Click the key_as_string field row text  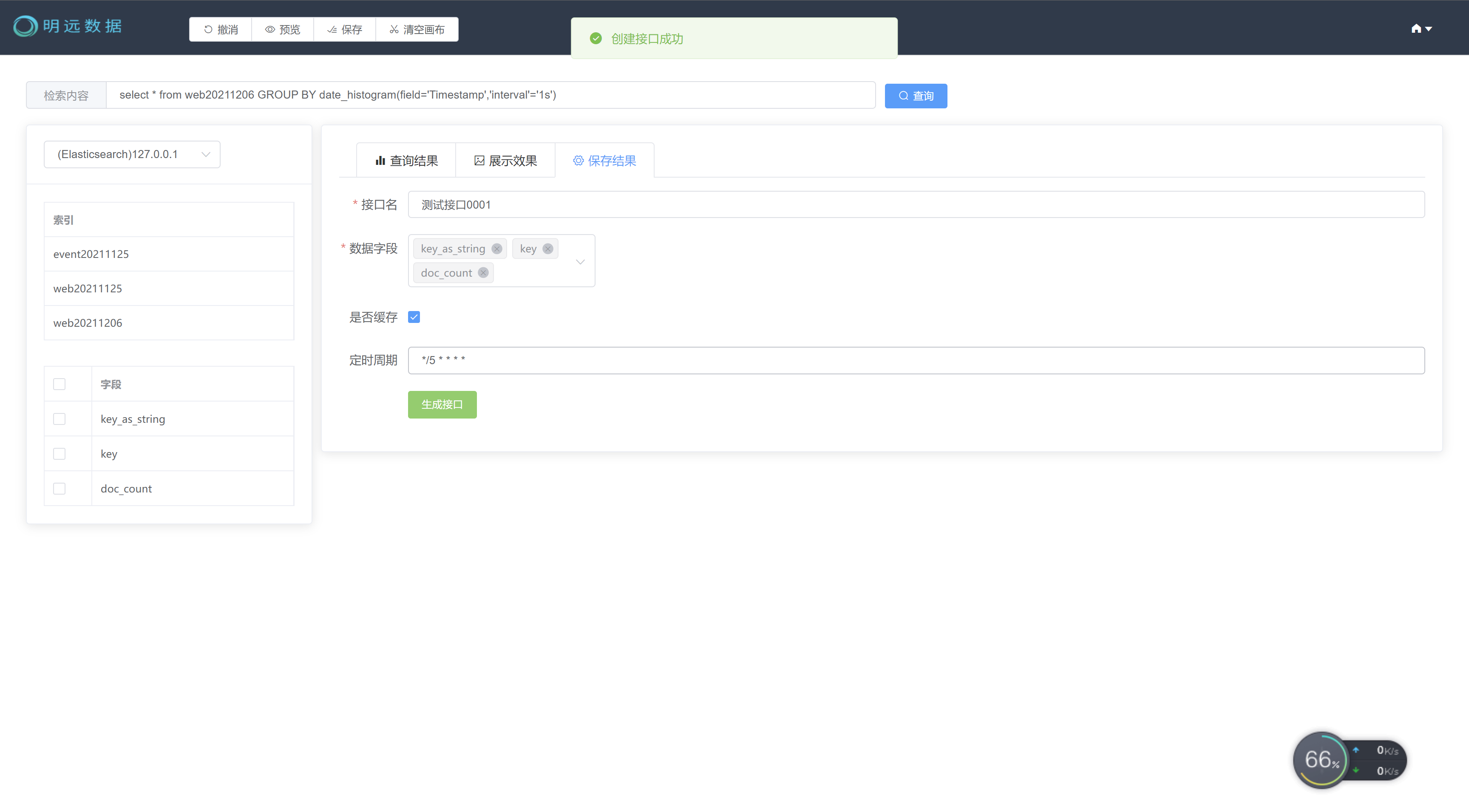click(133, 419)
